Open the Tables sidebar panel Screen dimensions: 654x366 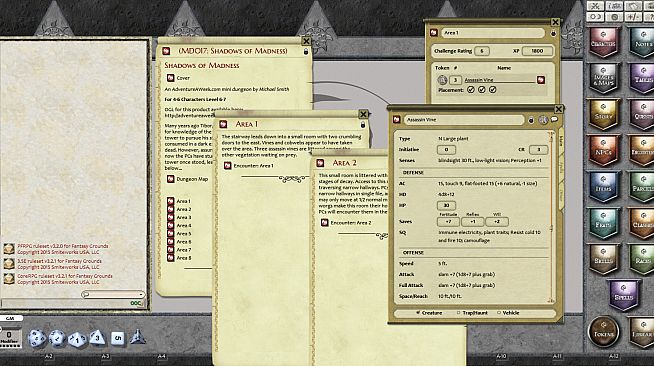tap(642, 78)
